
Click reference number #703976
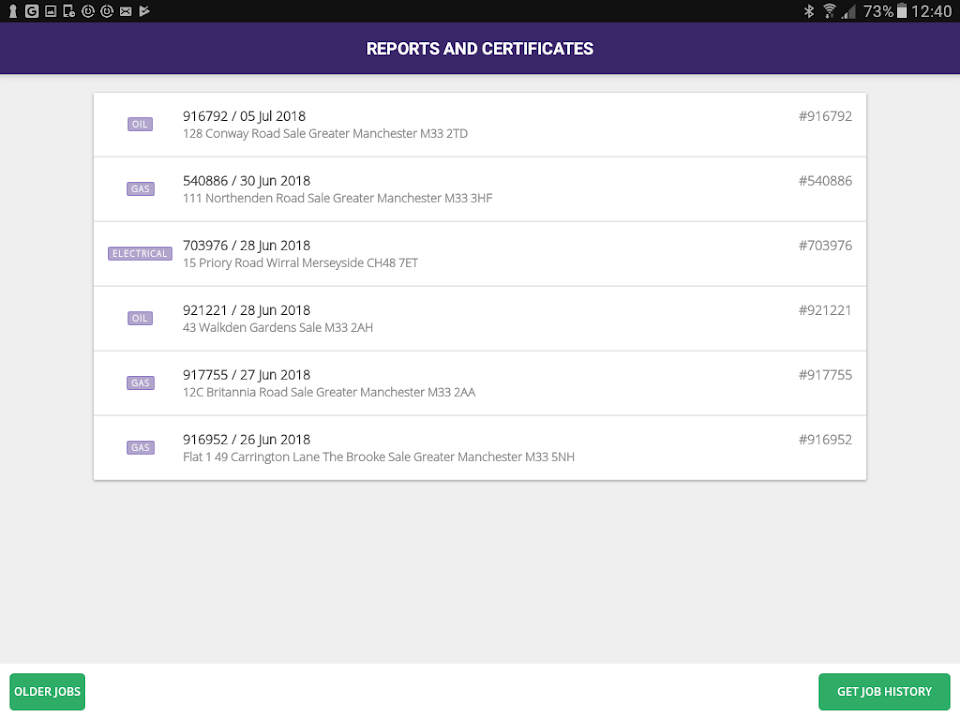point(824,245)
